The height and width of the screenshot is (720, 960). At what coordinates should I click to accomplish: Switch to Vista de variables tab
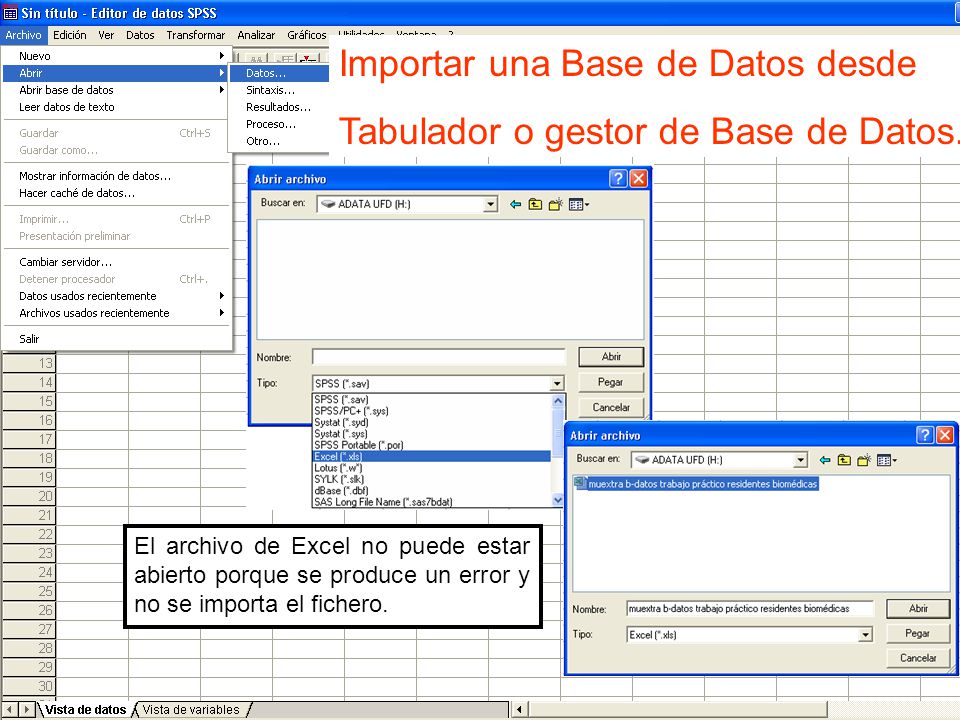point(191,710)
